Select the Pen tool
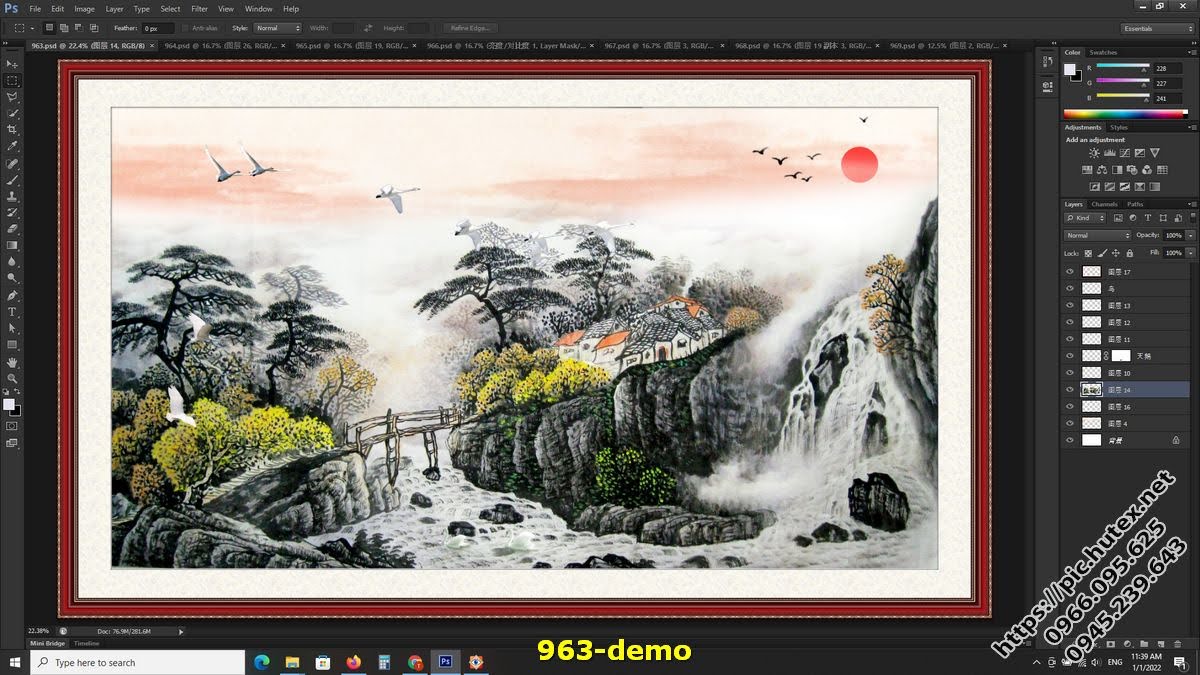The height and width of the screenshot is (675, 1200). (x=12, y=296)
